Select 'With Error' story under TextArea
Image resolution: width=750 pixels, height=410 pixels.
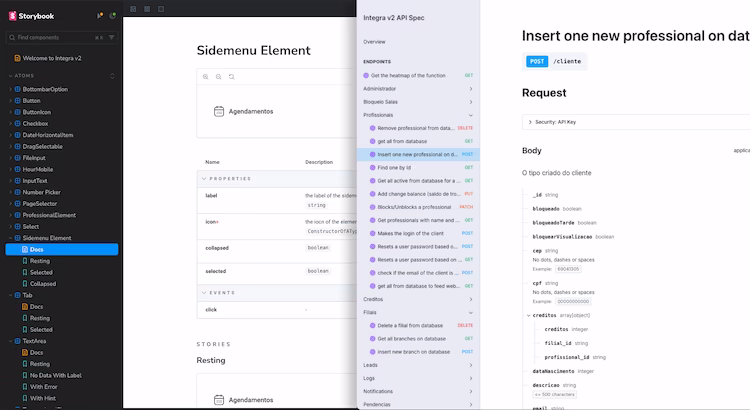[x=44, y=387]
